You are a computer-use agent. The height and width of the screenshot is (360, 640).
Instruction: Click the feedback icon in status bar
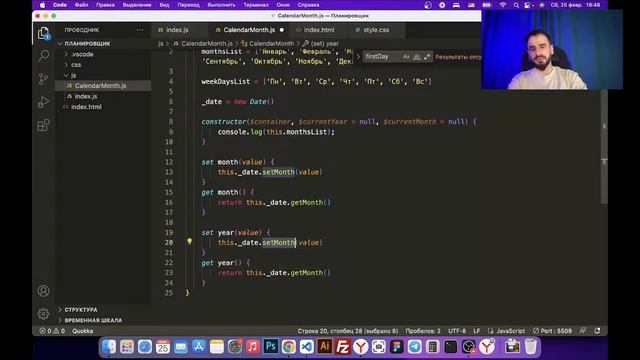tap(583, 331)
